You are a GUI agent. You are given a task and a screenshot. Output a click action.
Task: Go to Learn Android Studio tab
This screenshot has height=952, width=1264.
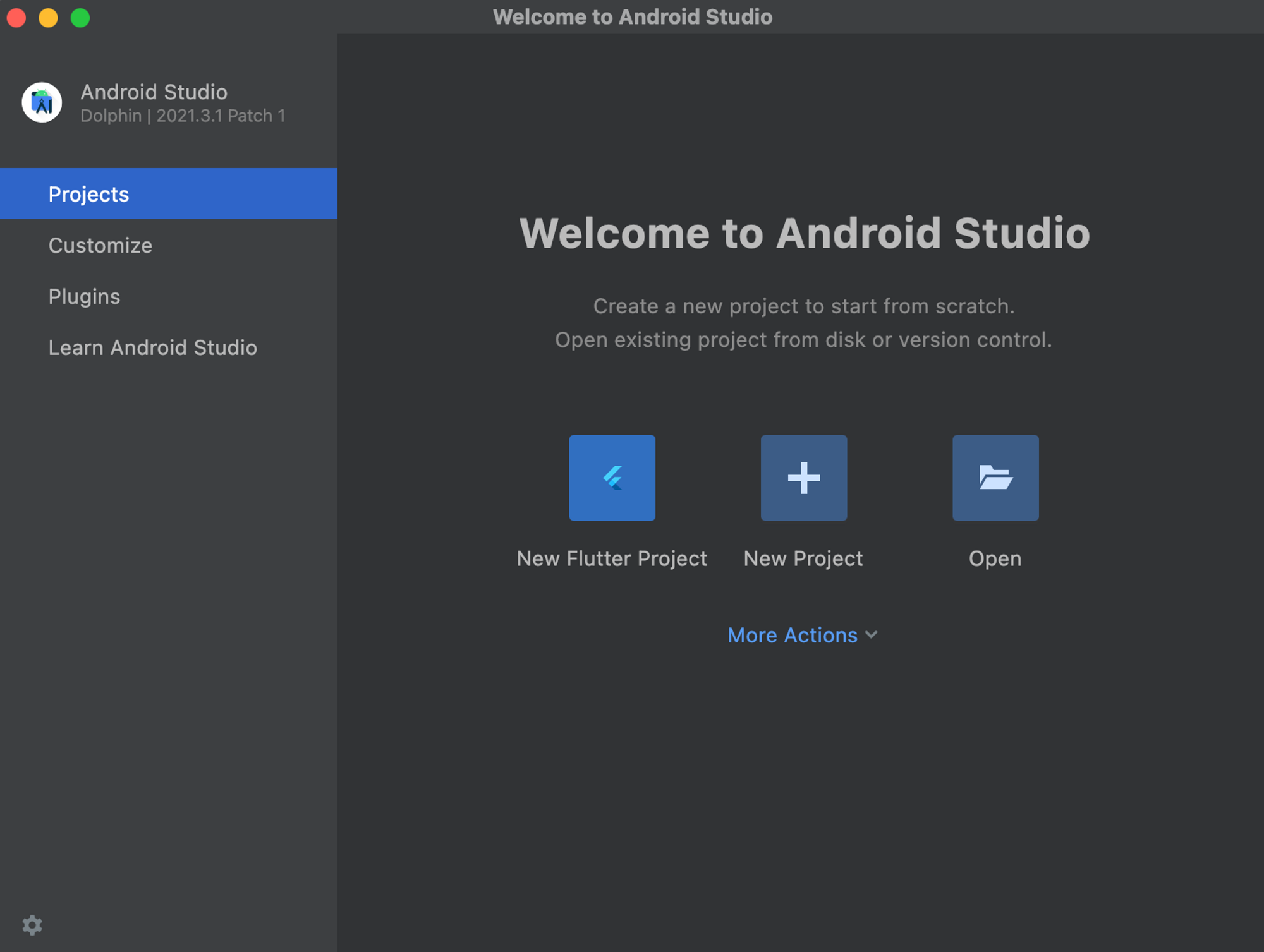point(152,347)
